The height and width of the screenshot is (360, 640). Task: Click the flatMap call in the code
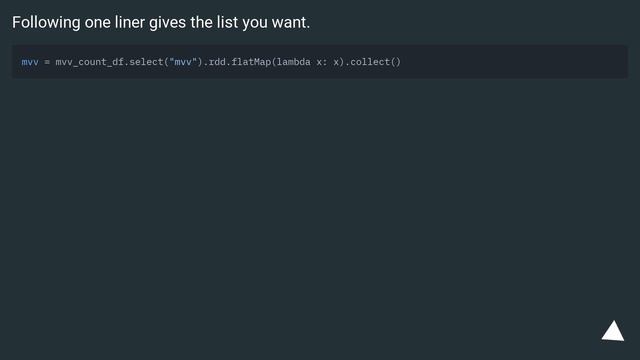tap(251, 62)
